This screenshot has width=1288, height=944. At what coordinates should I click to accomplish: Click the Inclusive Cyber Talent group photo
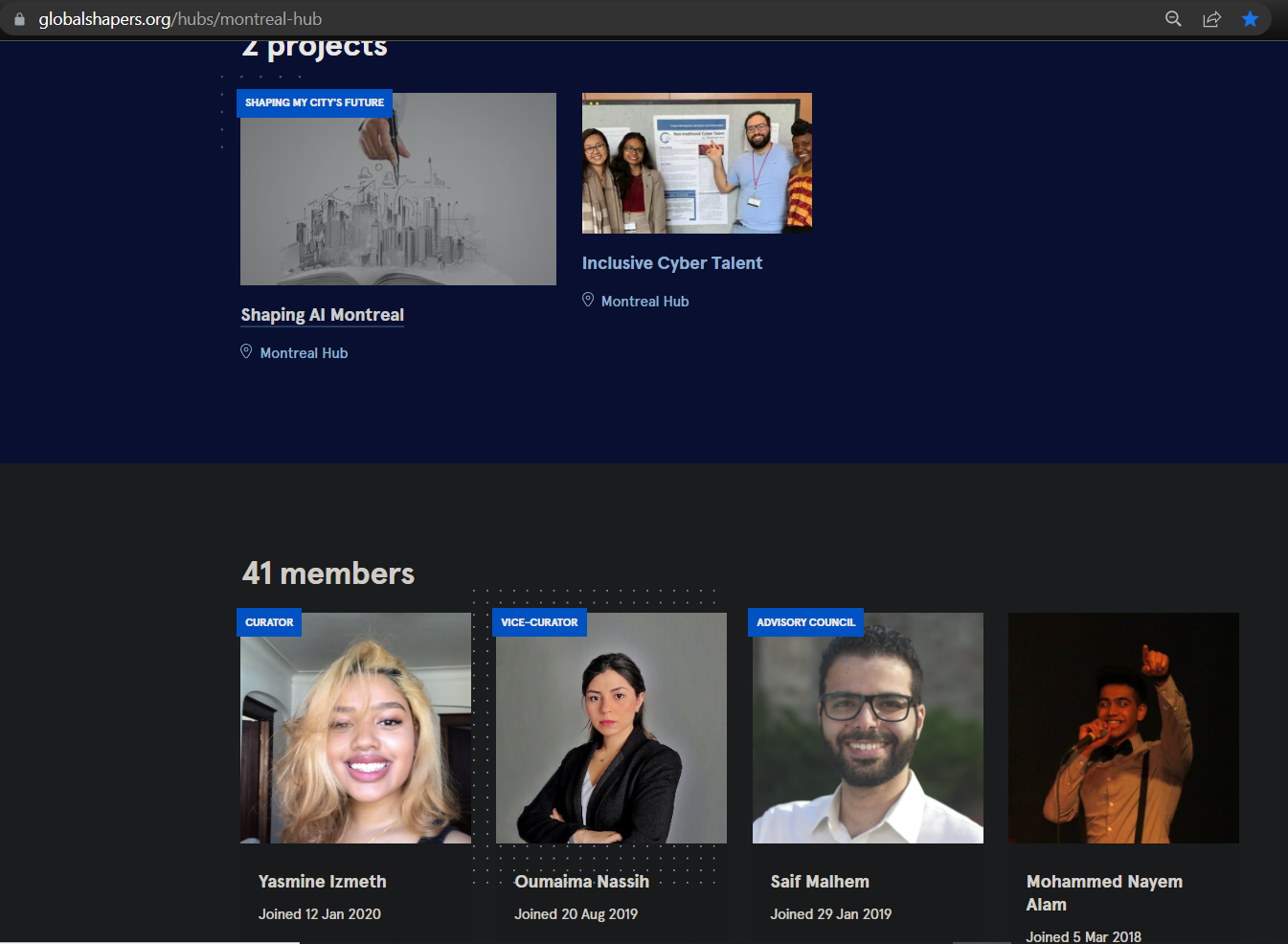click(697, 163)
